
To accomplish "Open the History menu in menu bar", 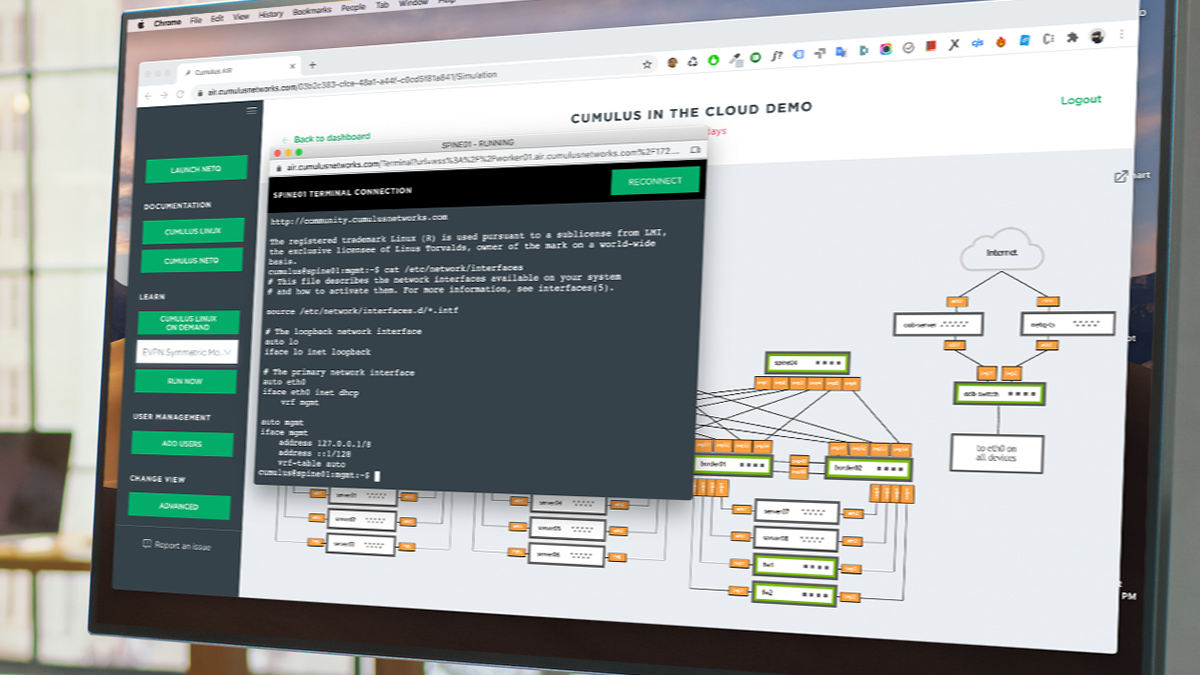I will [x=271, y=15].
